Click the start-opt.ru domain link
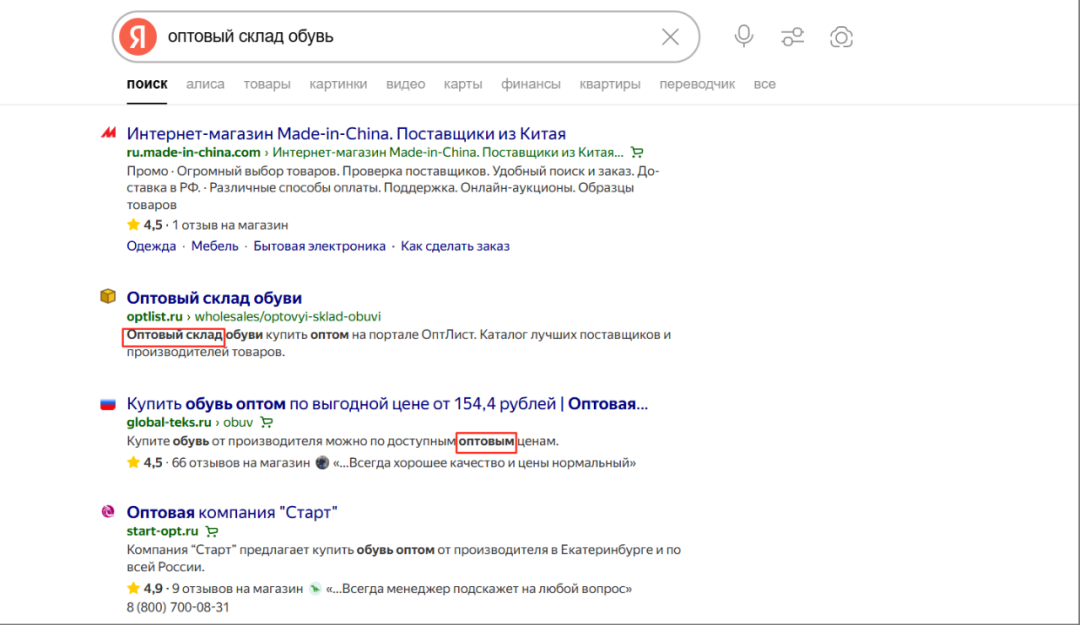 coord(163,531)
